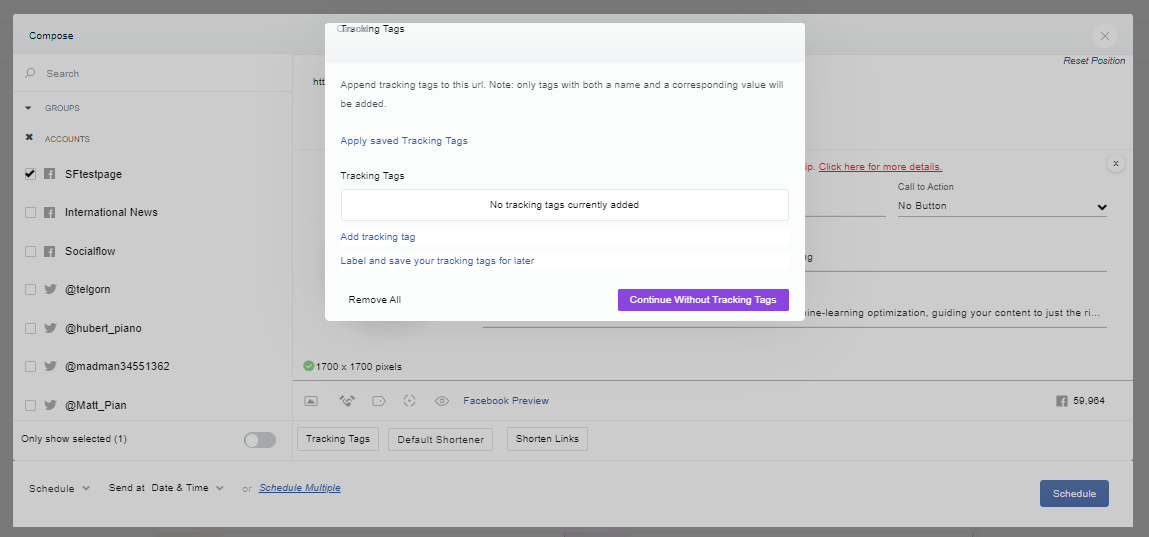Click Add tracking tag link

pos(377,237)
